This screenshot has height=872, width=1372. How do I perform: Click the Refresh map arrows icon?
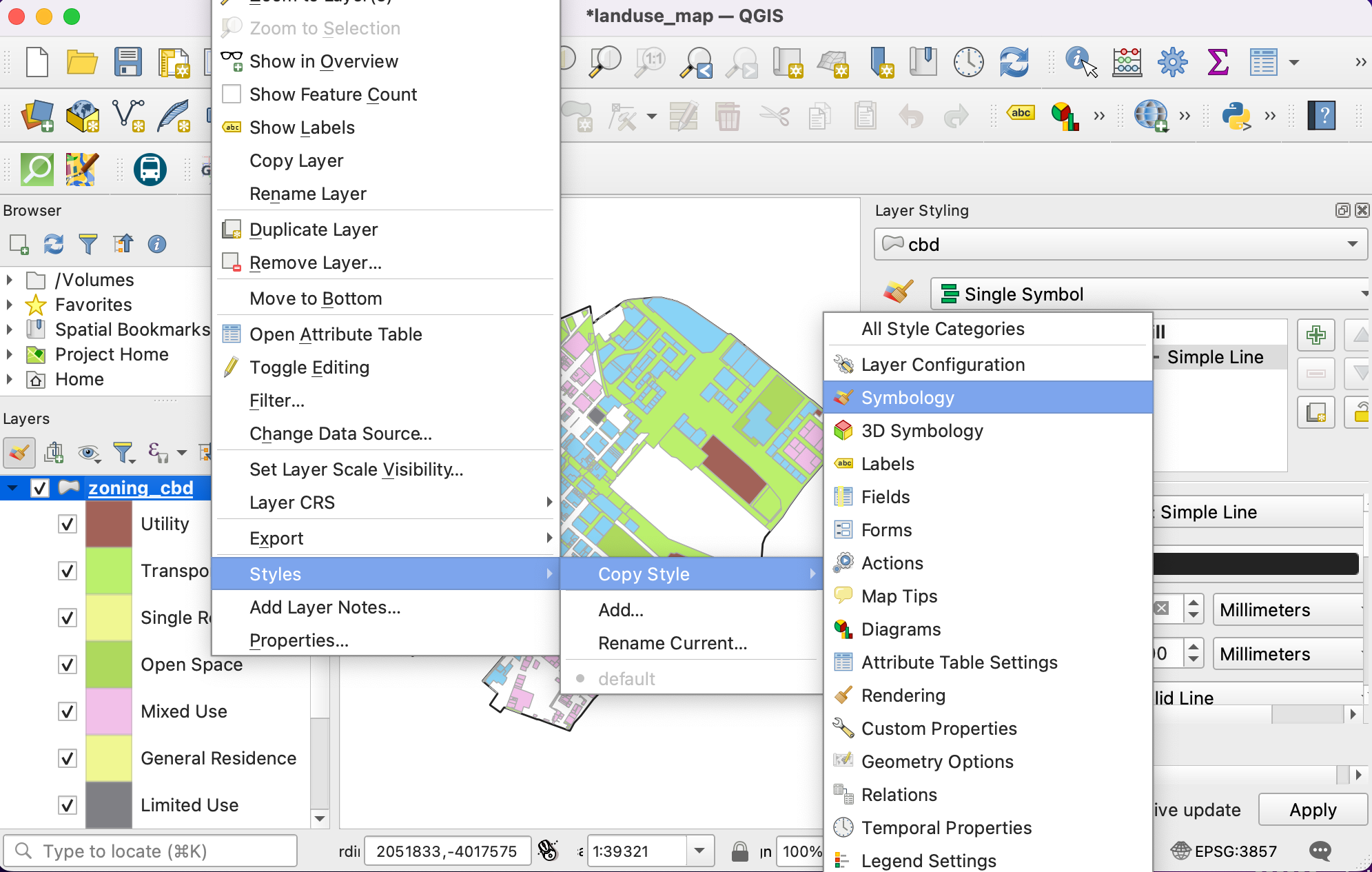1014,62
